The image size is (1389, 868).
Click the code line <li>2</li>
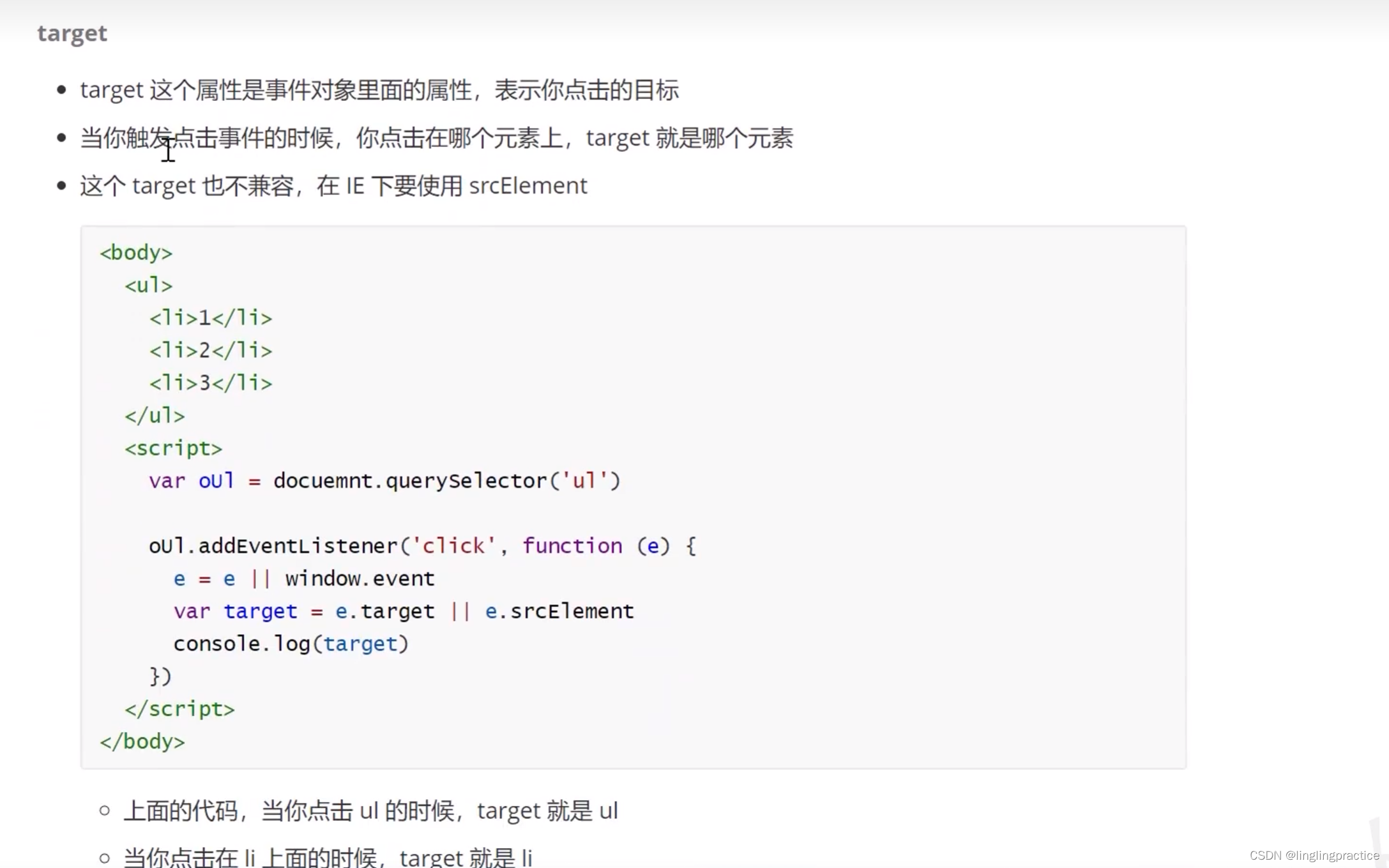211,351
